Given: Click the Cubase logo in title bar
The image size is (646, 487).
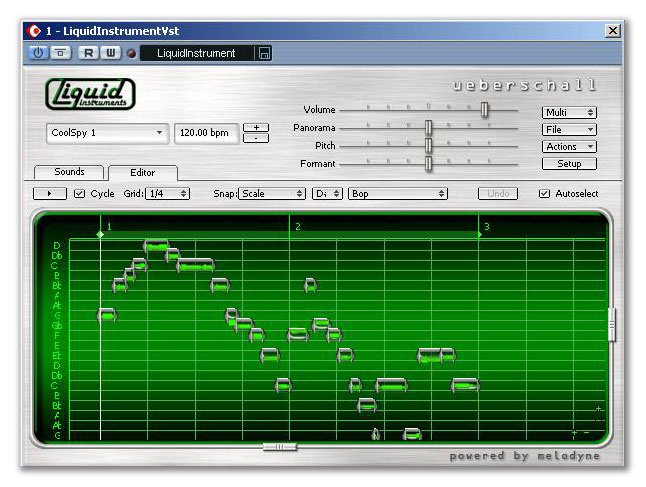Looking at the screenshot, I should click(x=34, y=31).
